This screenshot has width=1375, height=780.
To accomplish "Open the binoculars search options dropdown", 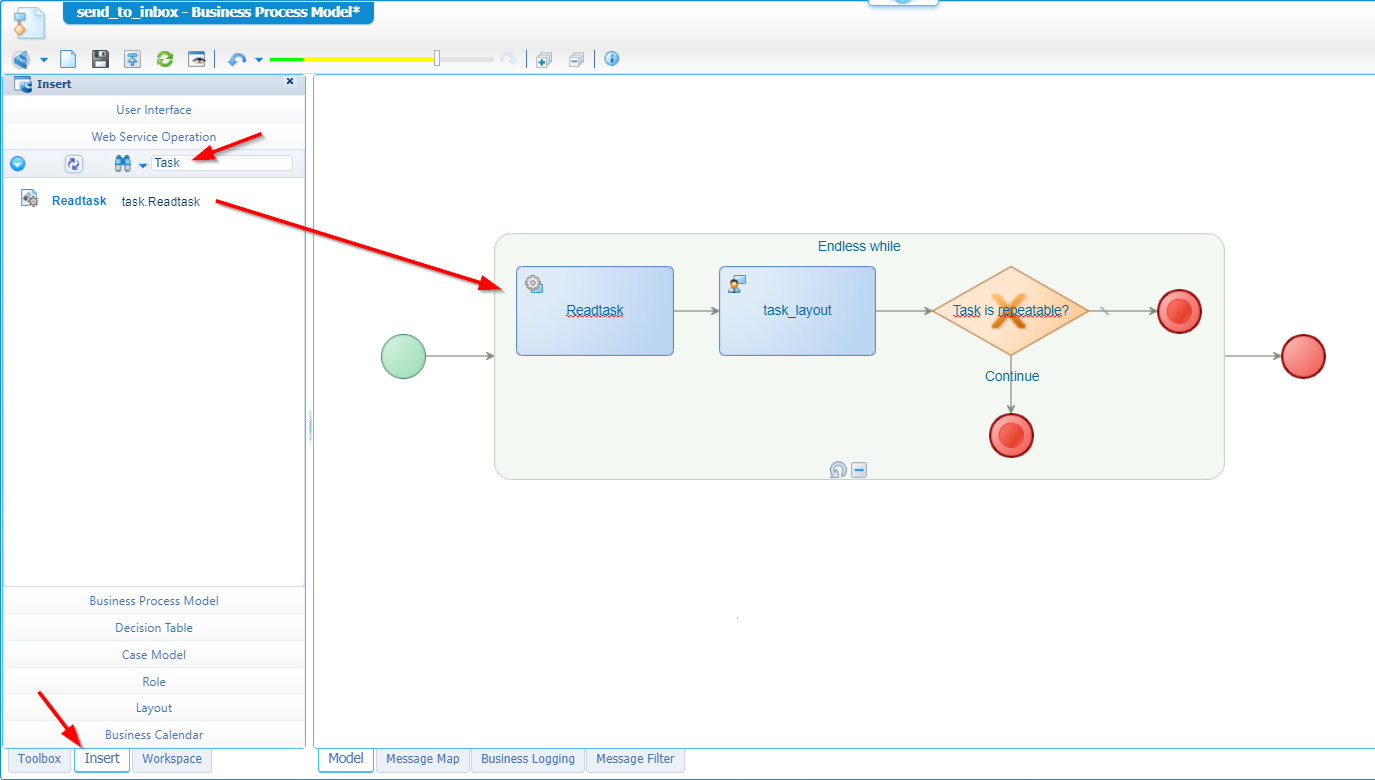I will [x=143, y=164].
